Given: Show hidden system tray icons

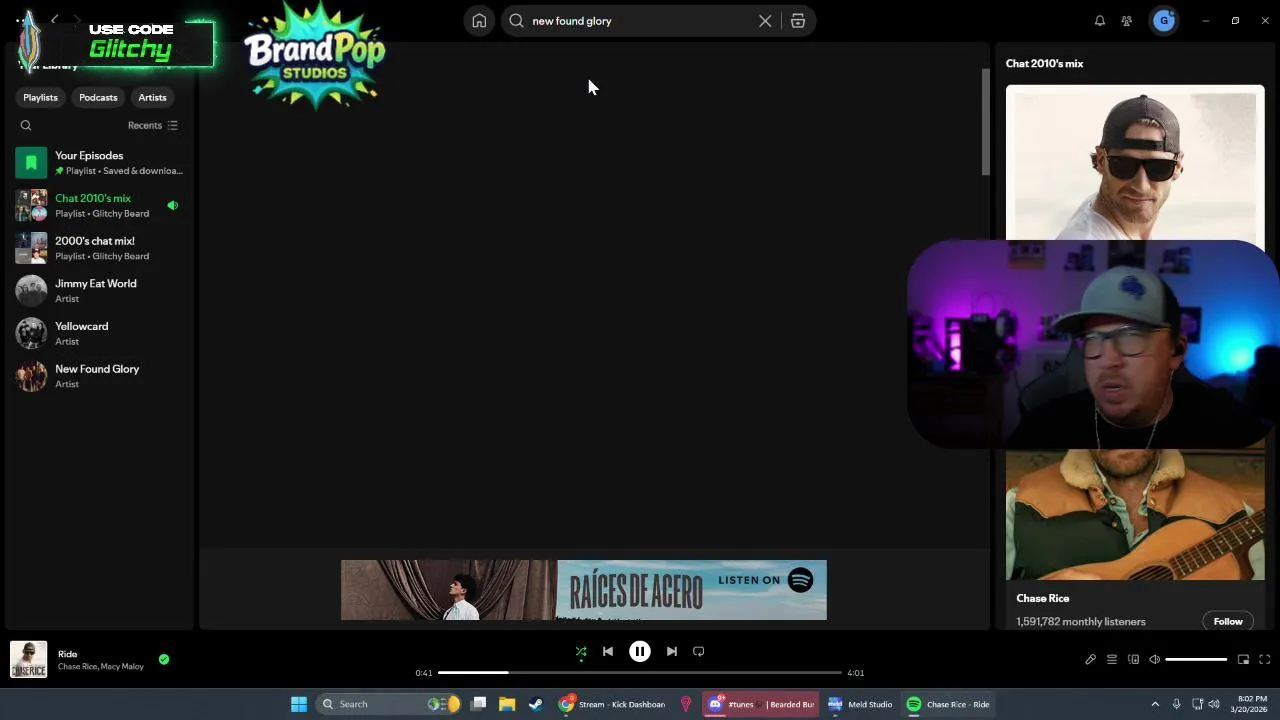Looking at the screenshot, I should [1155, 704].
